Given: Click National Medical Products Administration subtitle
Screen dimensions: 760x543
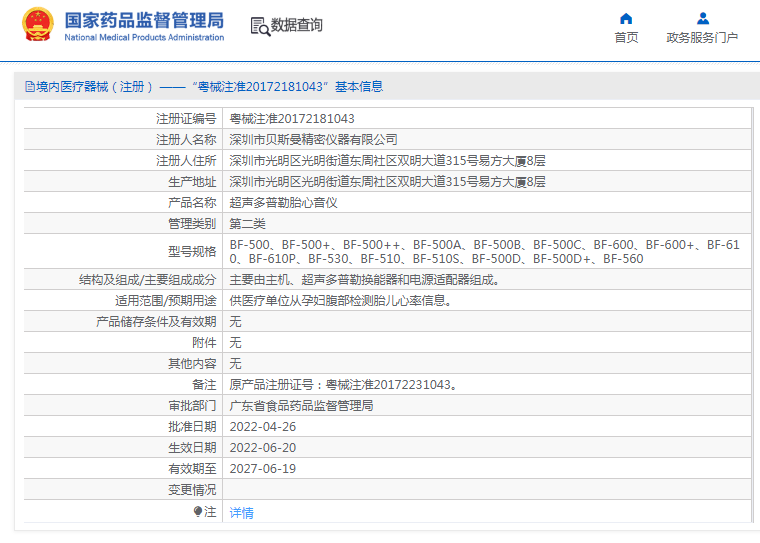Looking at the screenshot, I should pyautogui.click(x=144, y=37).
